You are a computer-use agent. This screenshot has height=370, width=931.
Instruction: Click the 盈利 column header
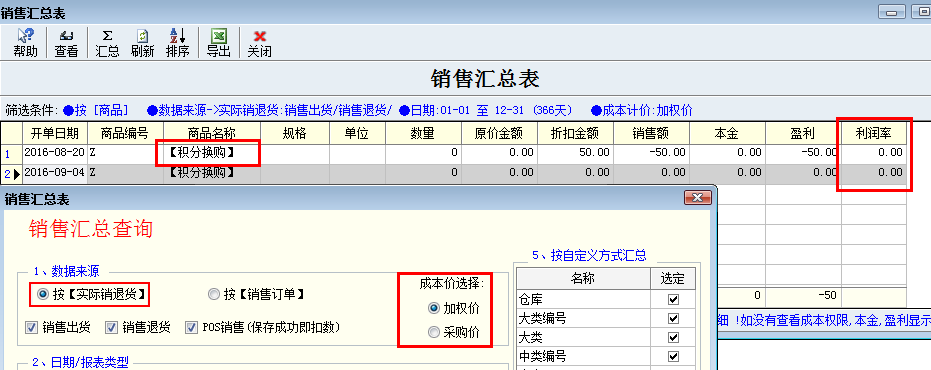click(803, 133)
